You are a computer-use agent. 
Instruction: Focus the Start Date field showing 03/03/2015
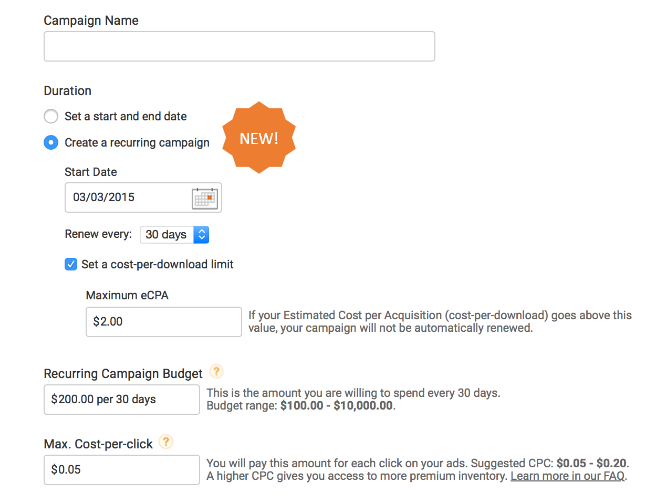(127, 198)
